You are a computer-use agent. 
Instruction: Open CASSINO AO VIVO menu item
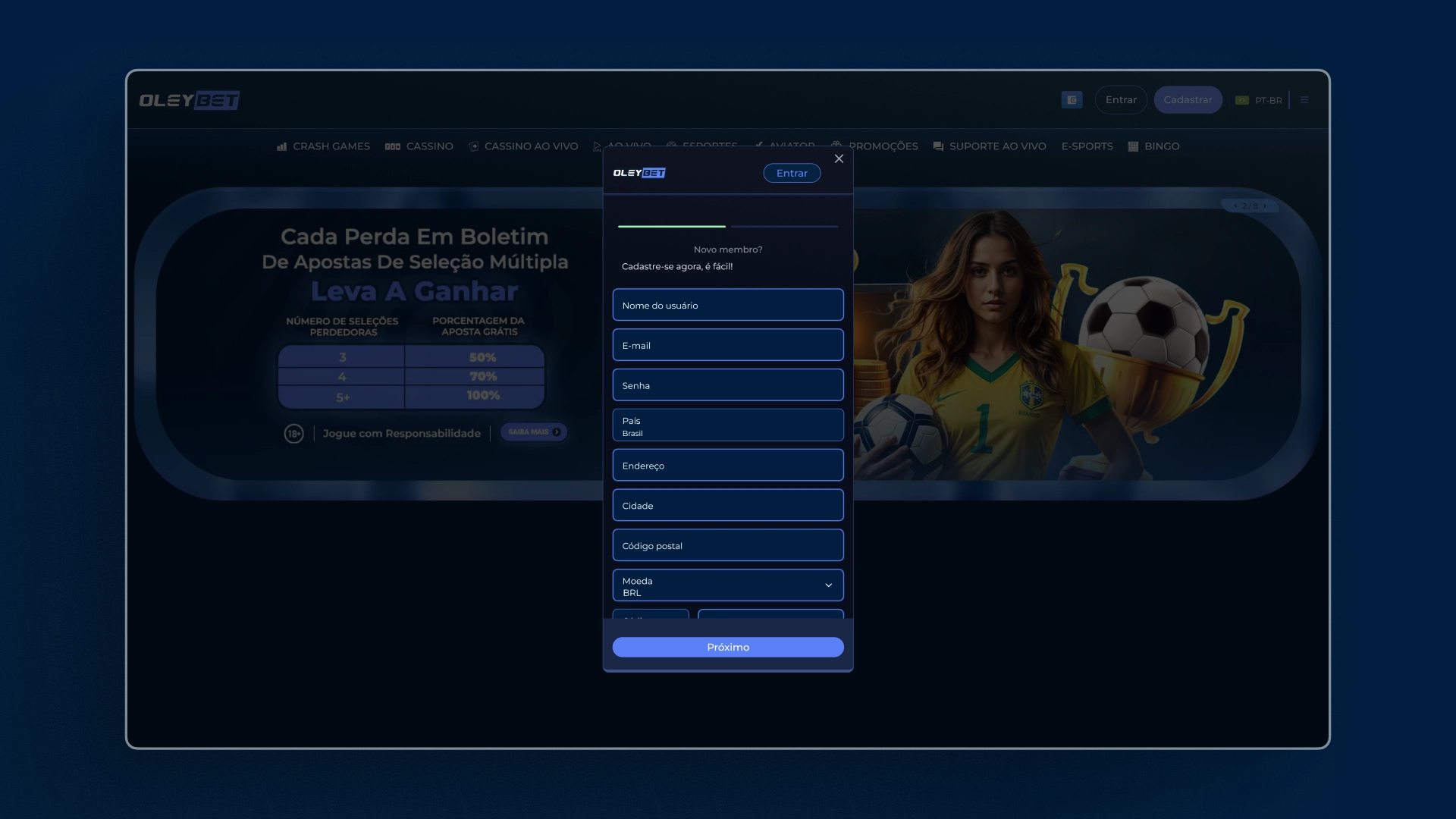click(x=523, y=146)
